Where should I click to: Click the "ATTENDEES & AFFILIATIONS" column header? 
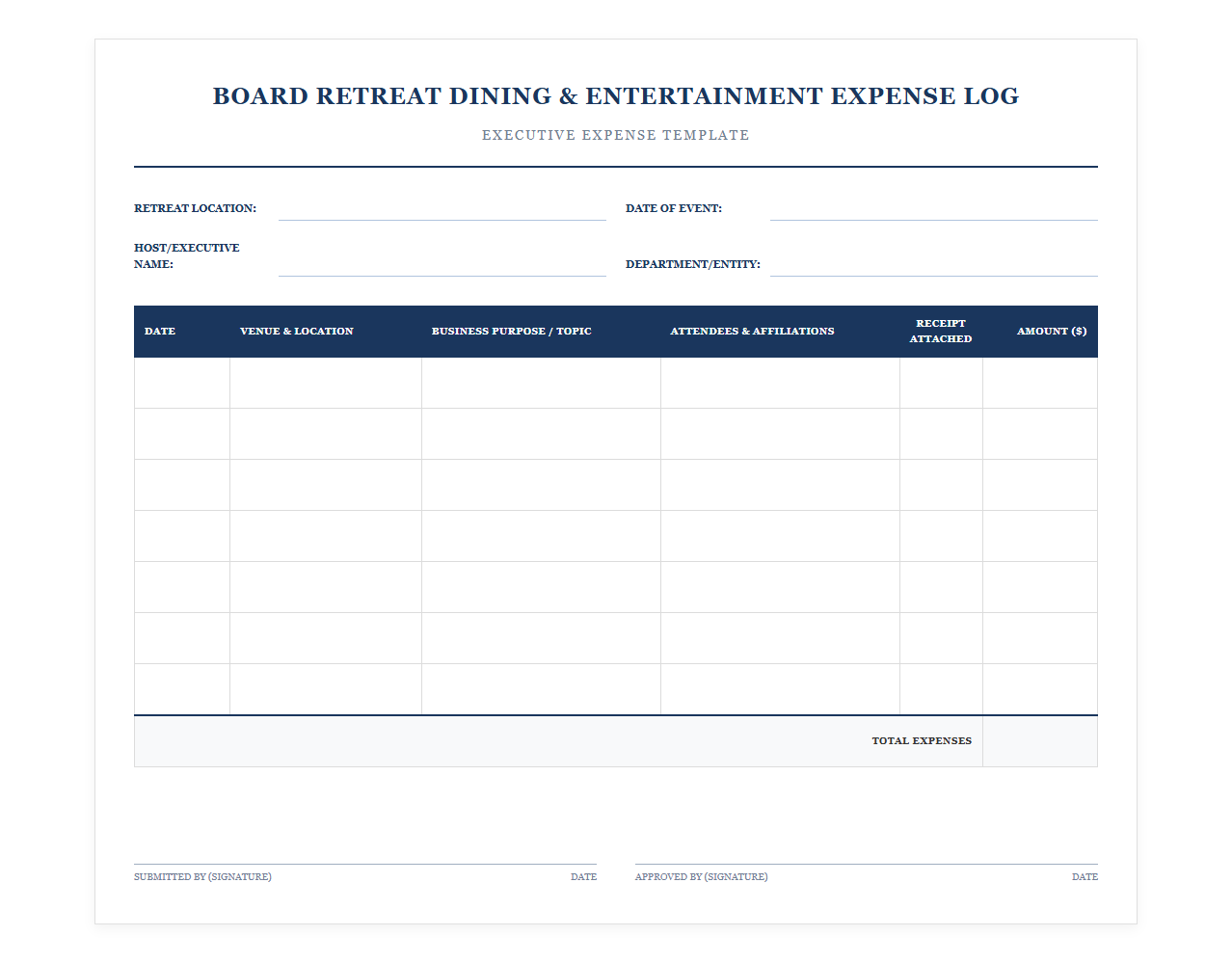coord(780,332)
